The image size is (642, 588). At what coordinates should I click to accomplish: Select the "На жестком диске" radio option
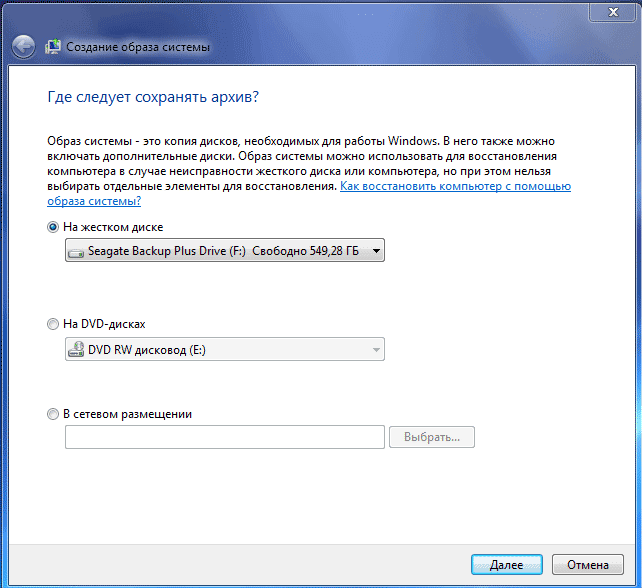(x=53, y=227)
